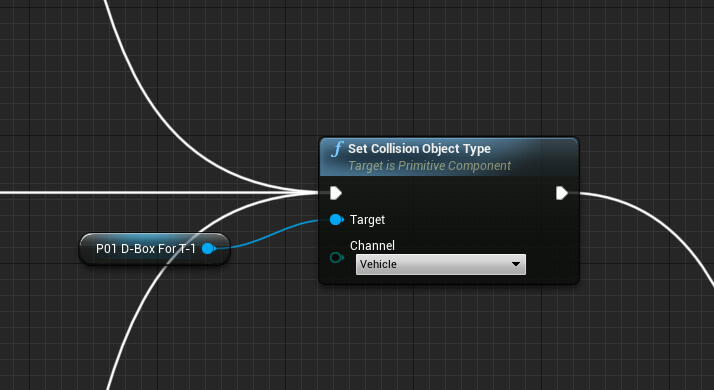
Task: Click the Channel label text
Action: pos(372,246)
